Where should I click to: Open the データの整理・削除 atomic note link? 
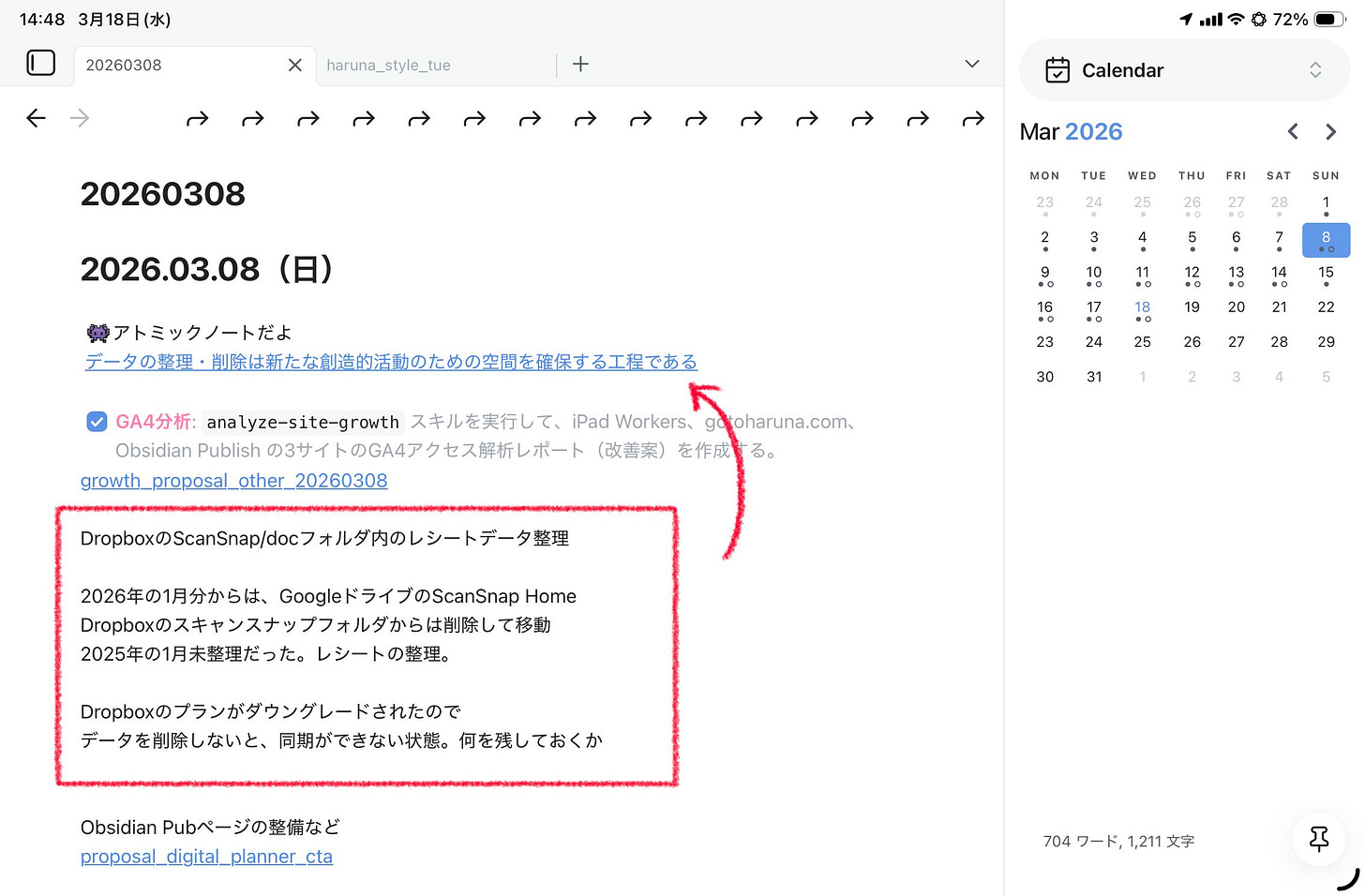391,362
